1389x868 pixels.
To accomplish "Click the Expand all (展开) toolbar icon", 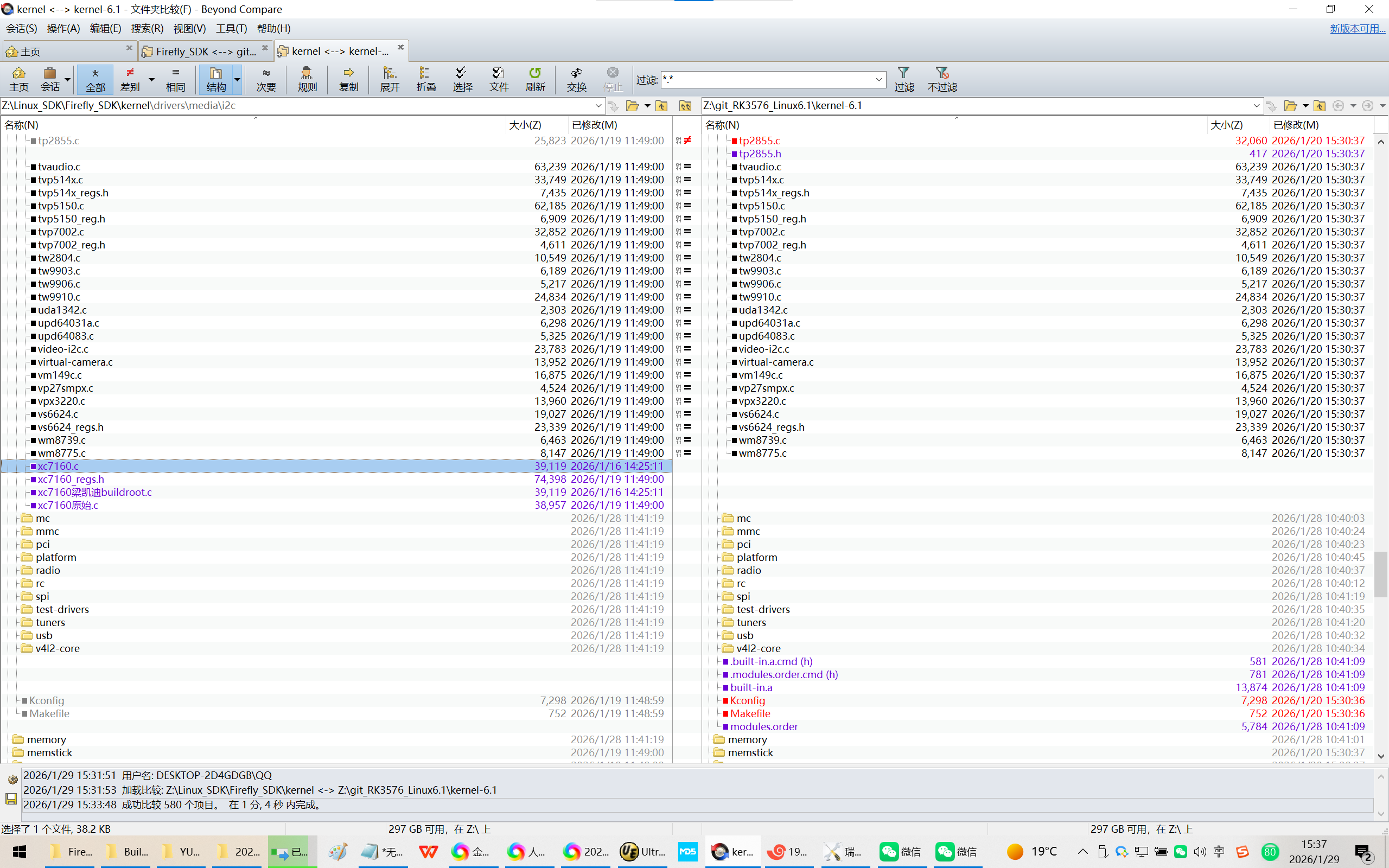I will [x=390, y=79].
